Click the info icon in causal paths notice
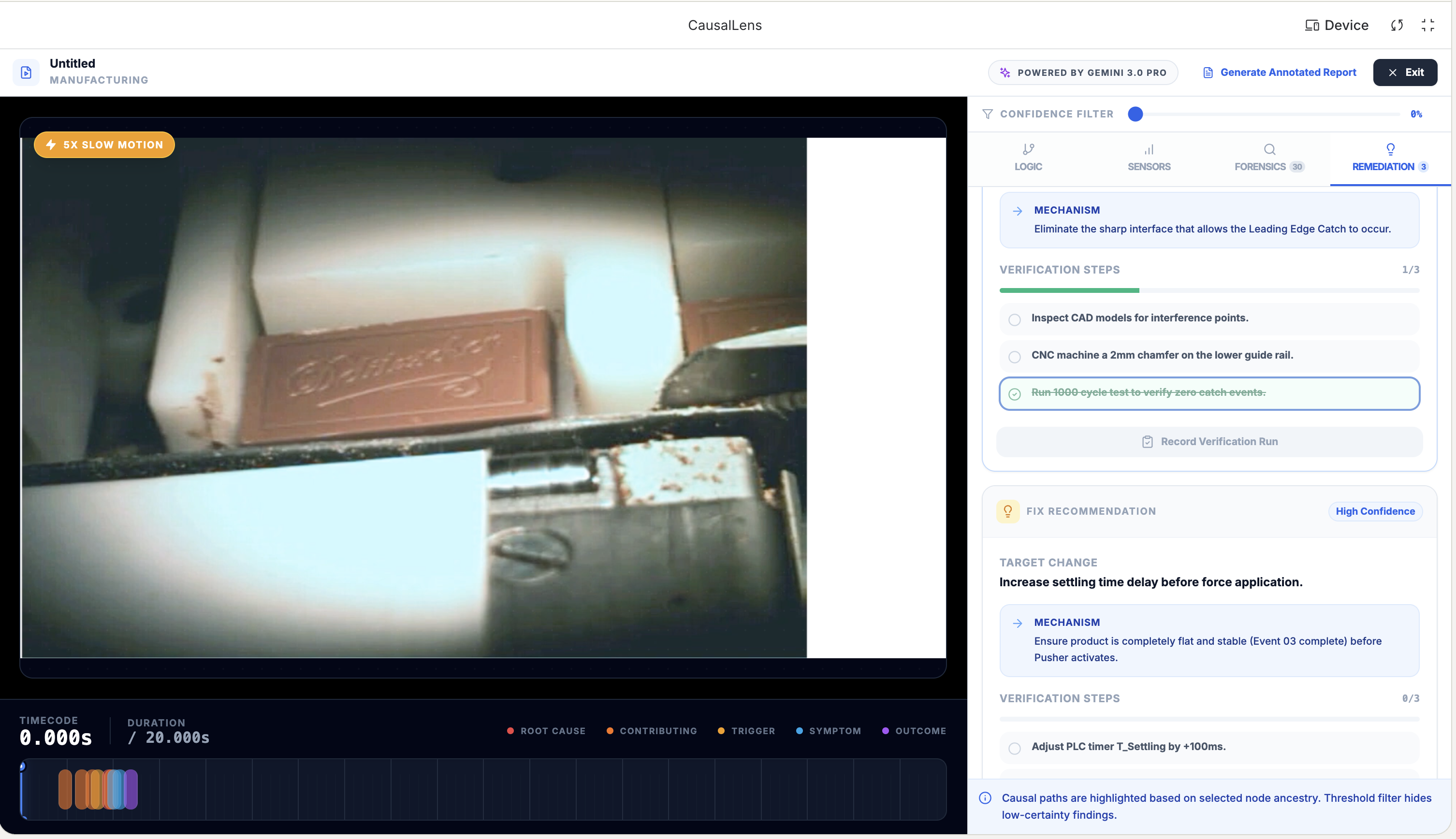Image resolution: width=1456 pixels, height=839 pixels. coord(985,798)
